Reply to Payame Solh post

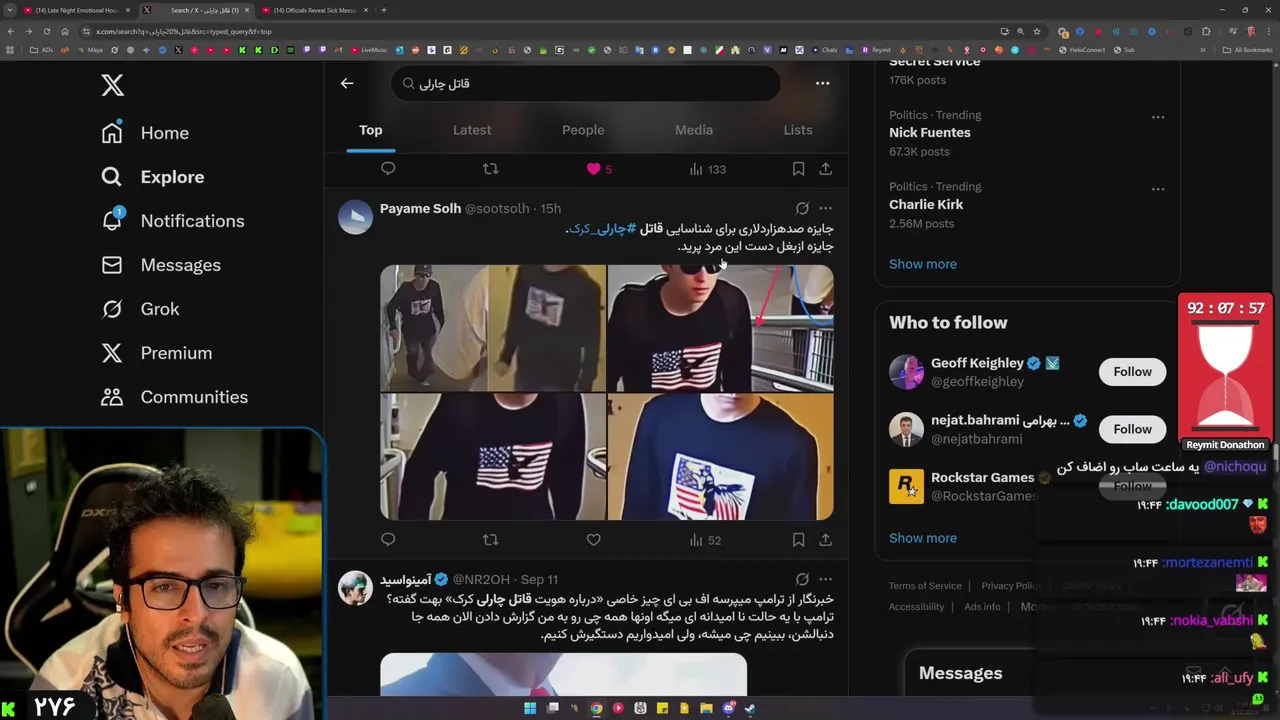pos(388,540)
